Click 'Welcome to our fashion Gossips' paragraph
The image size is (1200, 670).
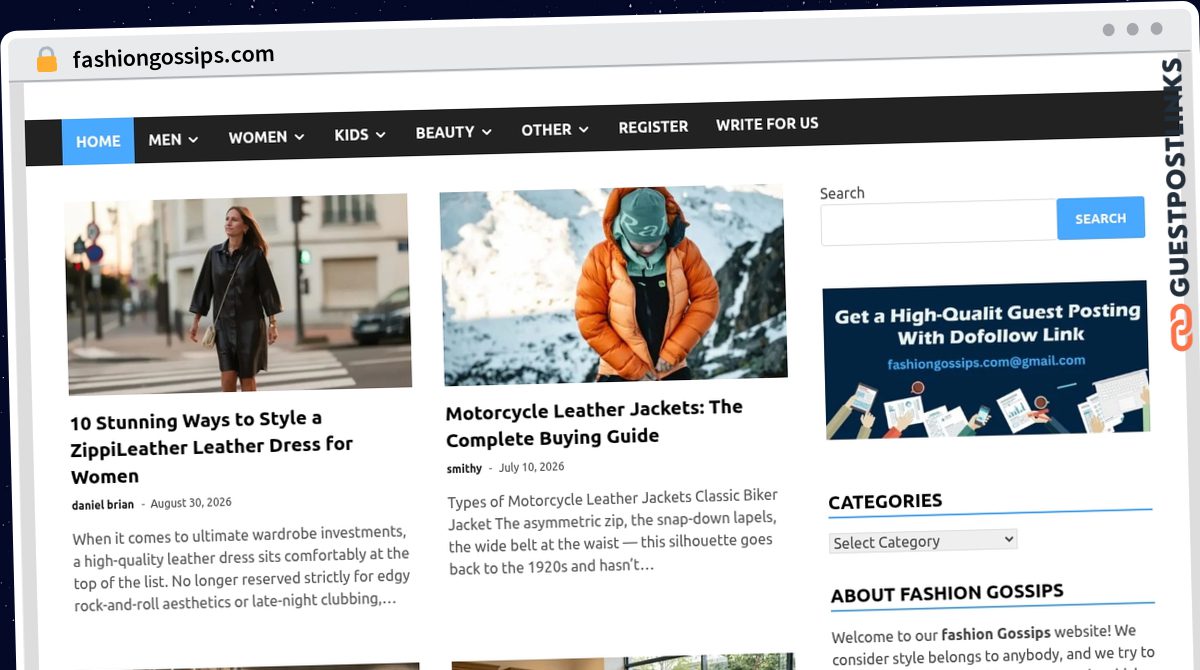994,646
